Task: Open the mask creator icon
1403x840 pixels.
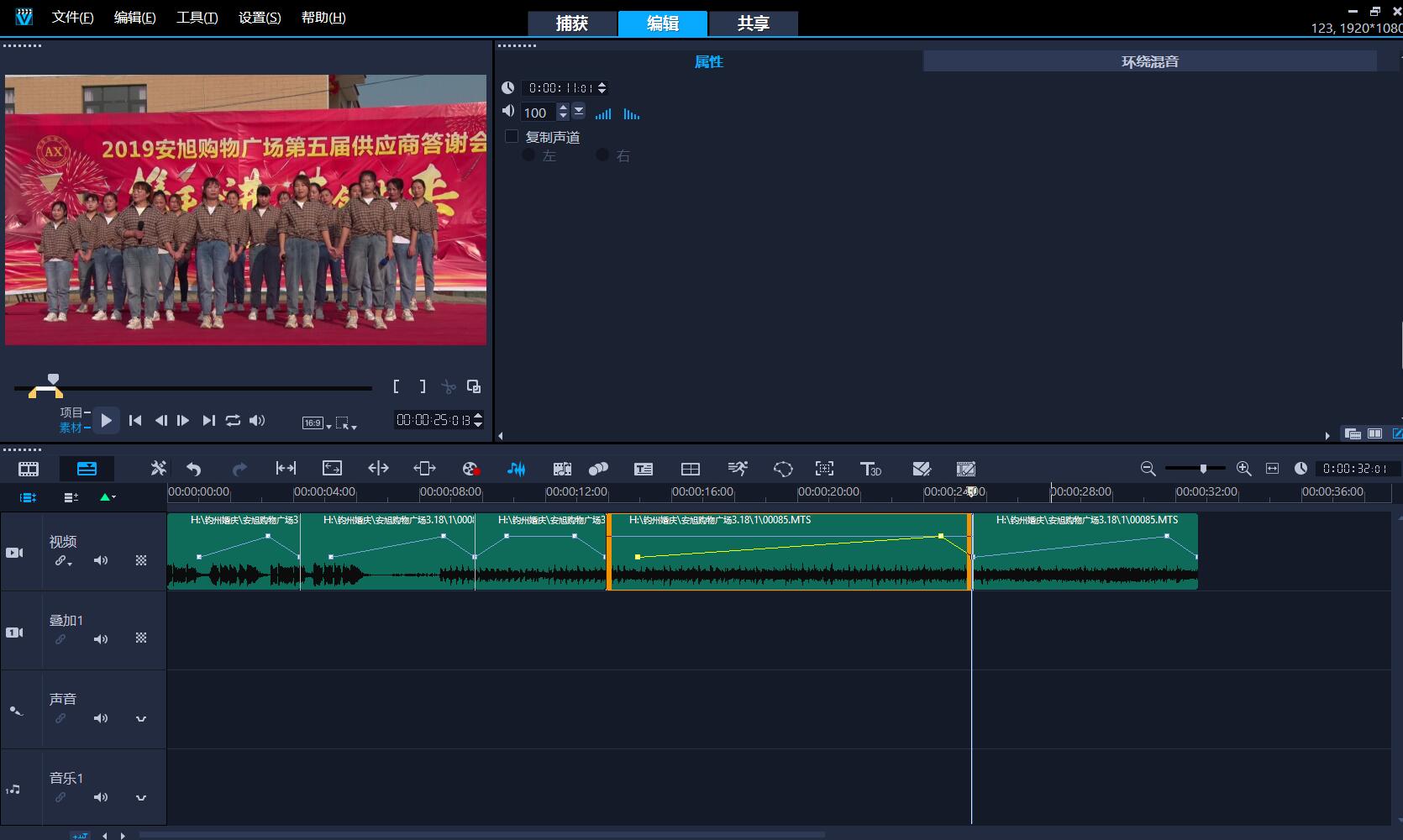Action: [782, 469]
